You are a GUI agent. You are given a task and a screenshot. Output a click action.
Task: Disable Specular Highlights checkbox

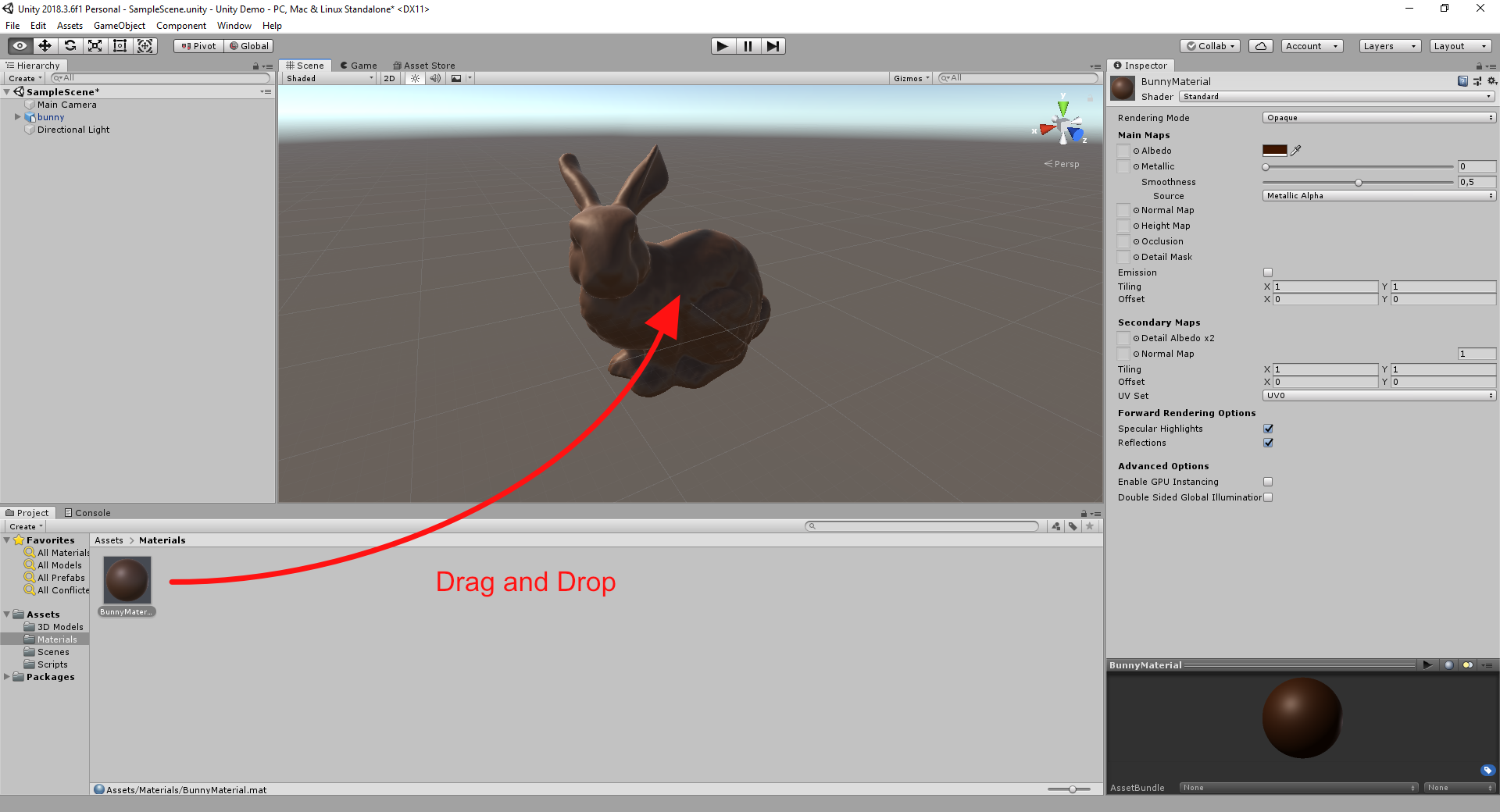pyautogui.click(x=1268, y=429)
